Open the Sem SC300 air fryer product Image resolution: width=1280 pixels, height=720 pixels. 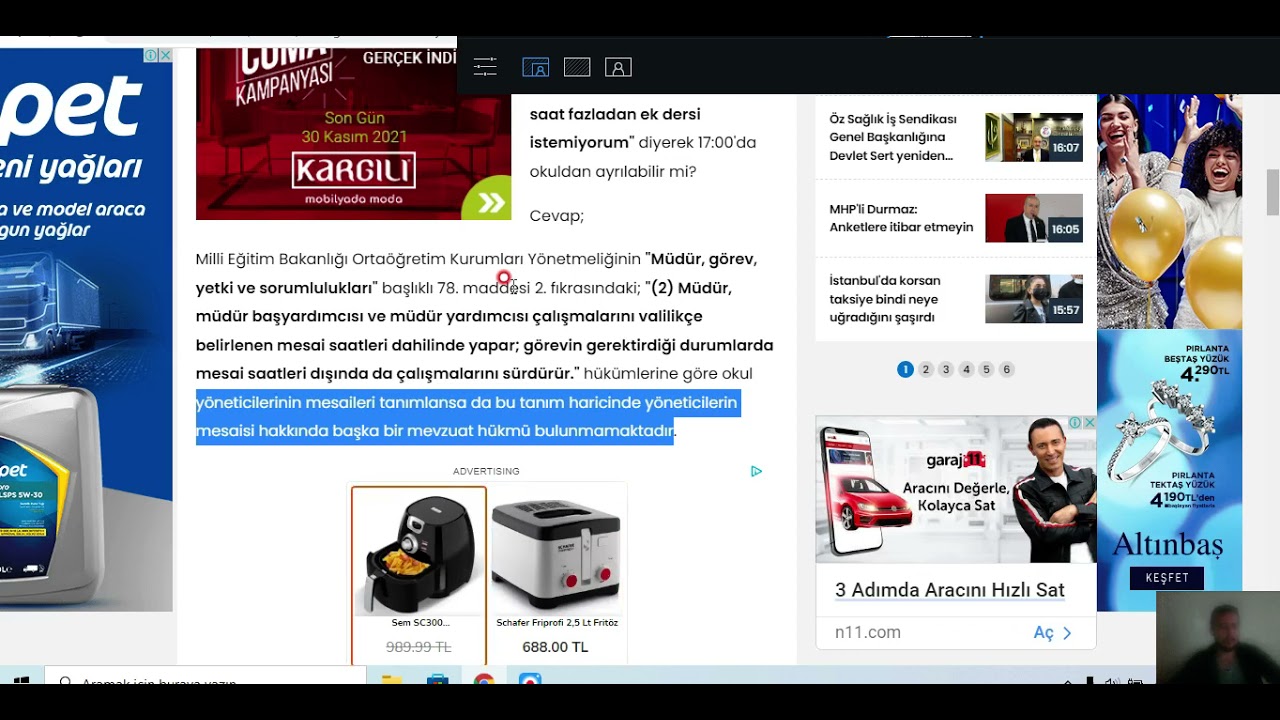(419, 575)
